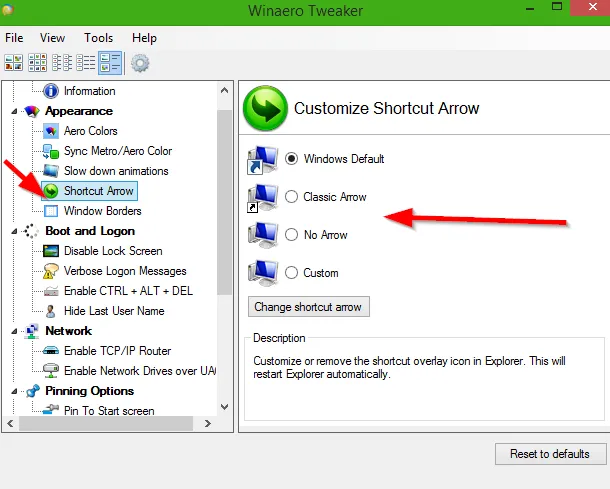The image size is (610, 489).
Task: Click the horizontal scroll right arrow
Action: 208,423
